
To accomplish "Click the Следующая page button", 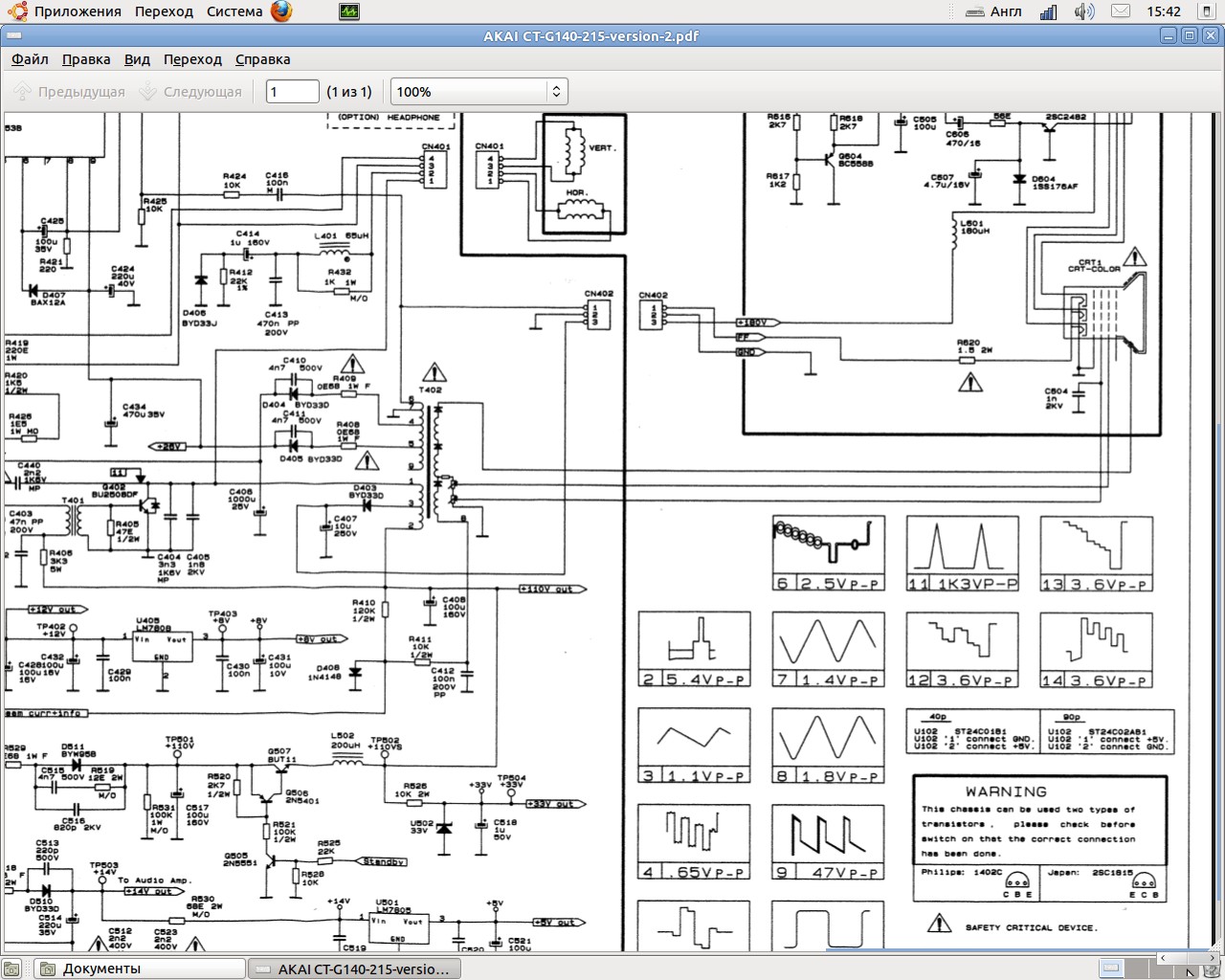I will click(x=190, y=92).
